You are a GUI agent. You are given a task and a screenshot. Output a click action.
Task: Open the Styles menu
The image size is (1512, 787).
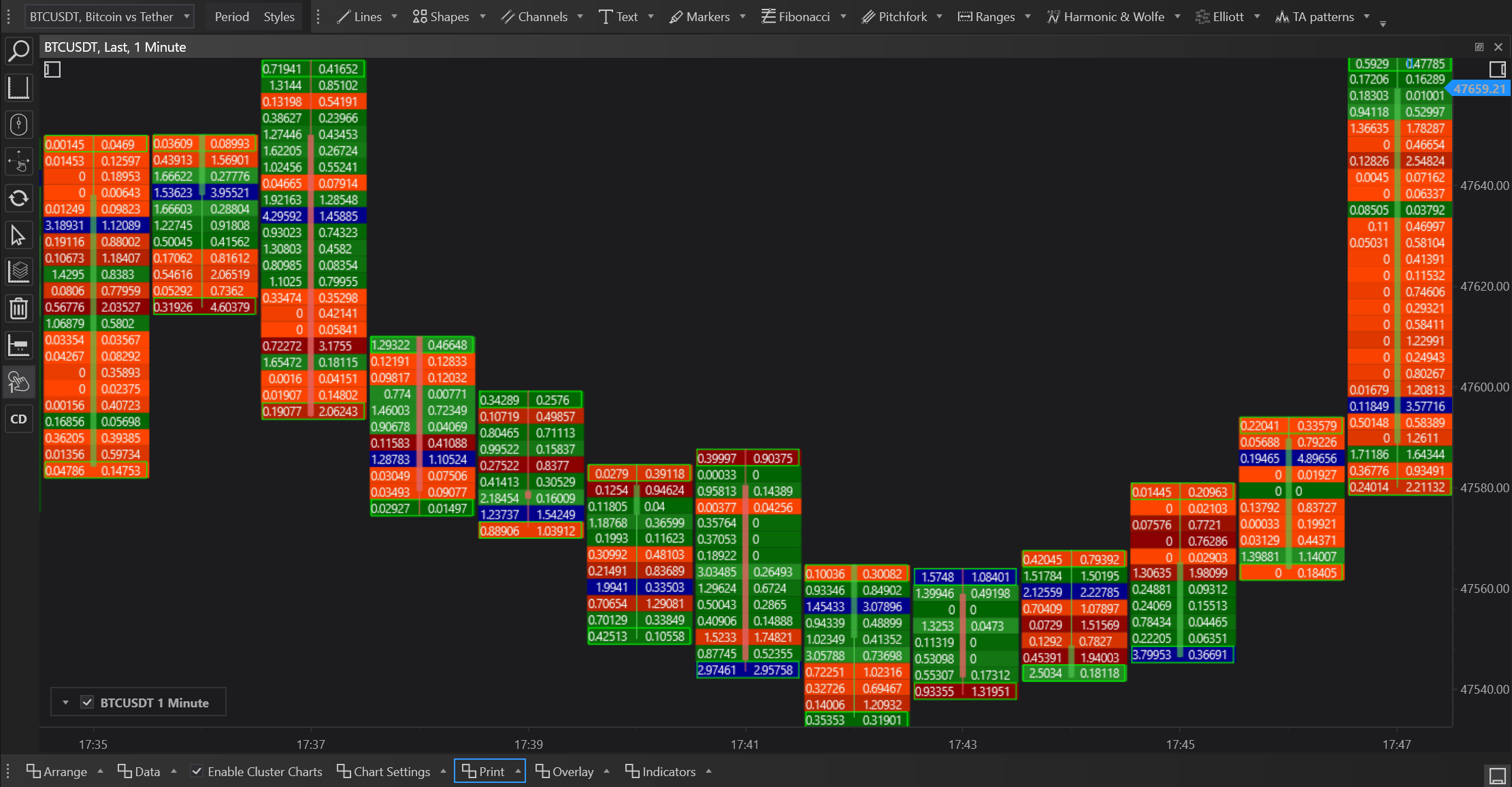pos(279,16)
